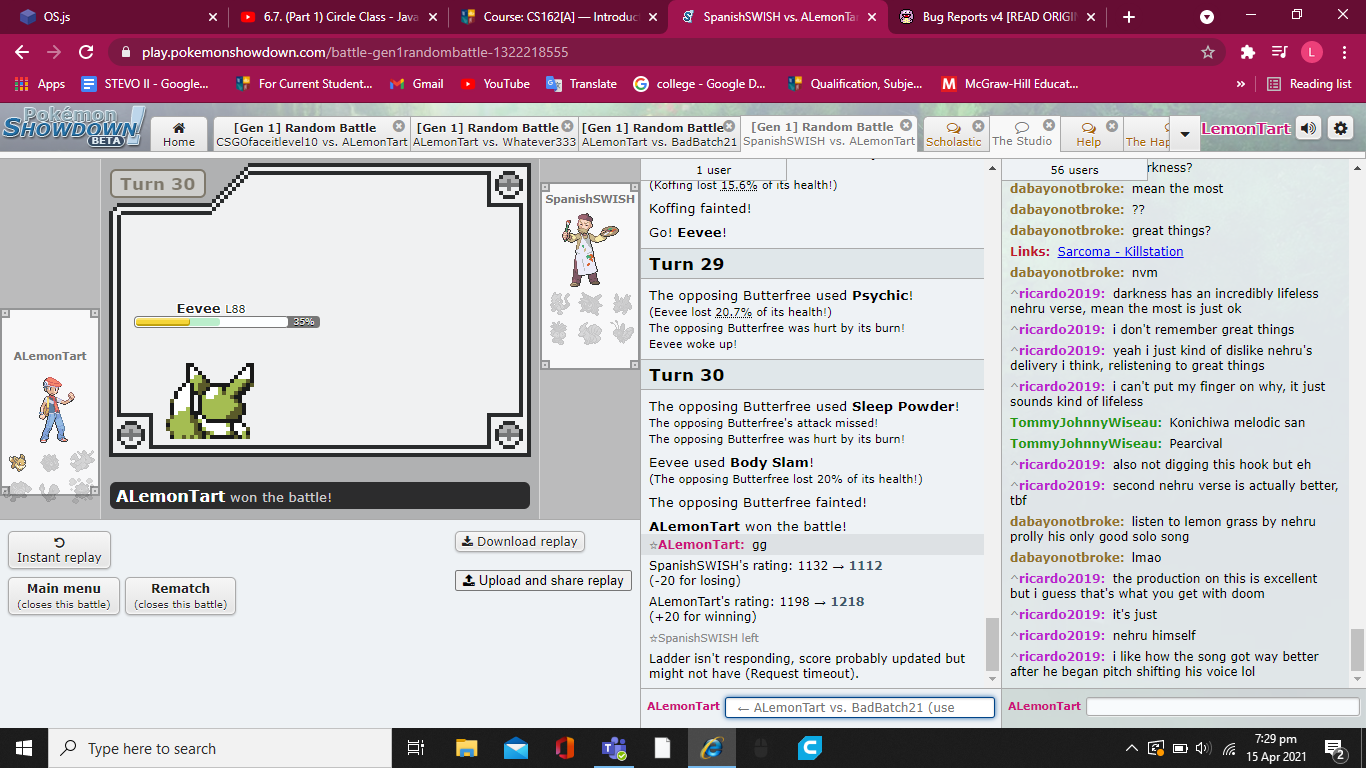Click the Showdown sound volume icon

click(1308, 128)
